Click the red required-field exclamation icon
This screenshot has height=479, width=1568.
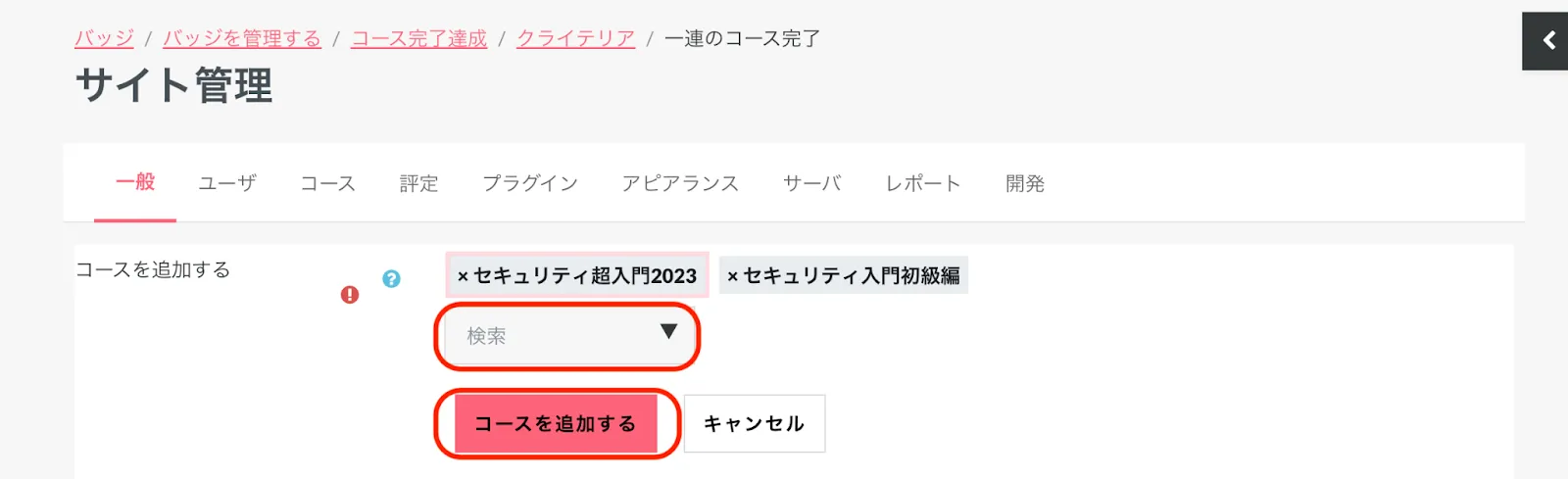point(350,295)
